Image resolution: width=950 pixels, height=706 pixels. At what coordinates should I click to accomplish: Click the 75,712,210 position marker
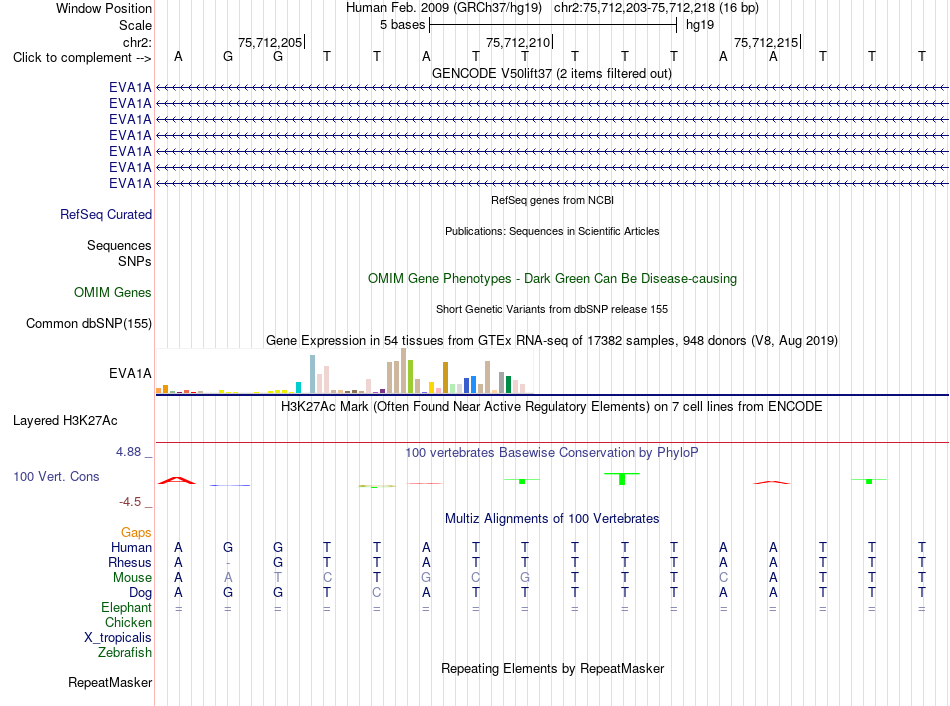pyautogui.click(x=519, y=42)
